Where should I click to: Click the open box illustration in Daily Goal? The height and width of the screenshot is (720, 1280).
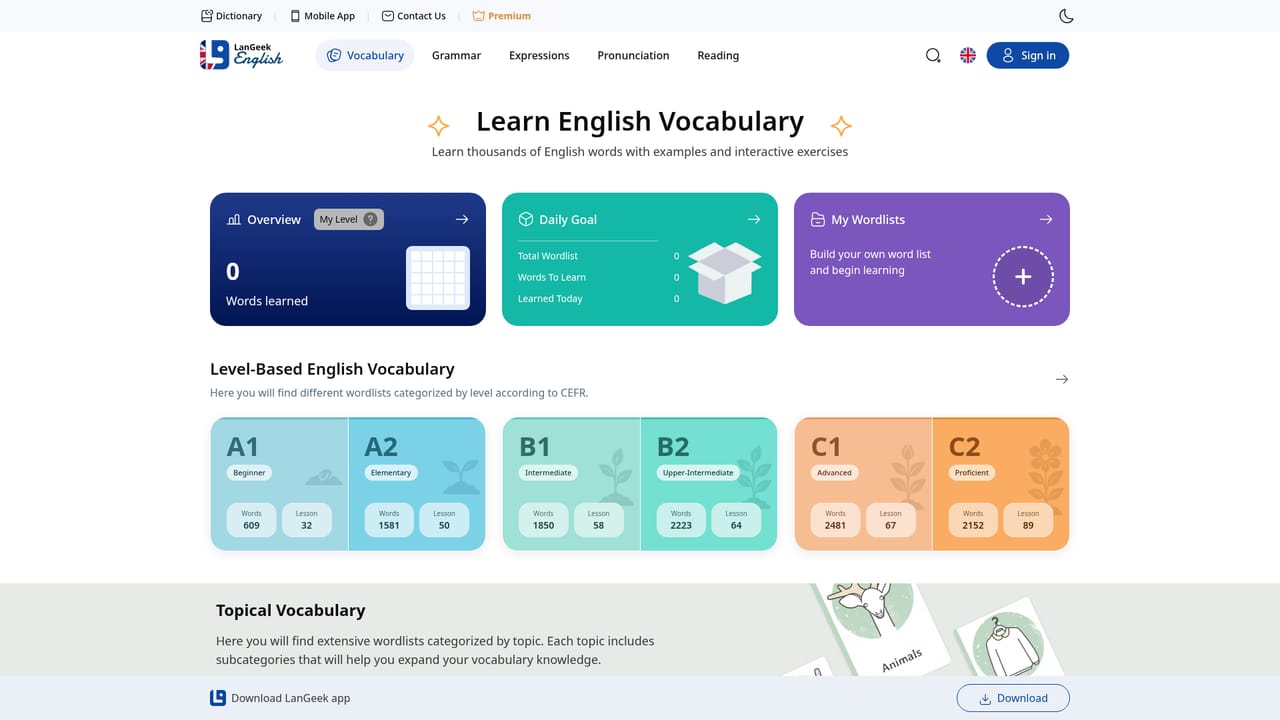click(725, 272)
